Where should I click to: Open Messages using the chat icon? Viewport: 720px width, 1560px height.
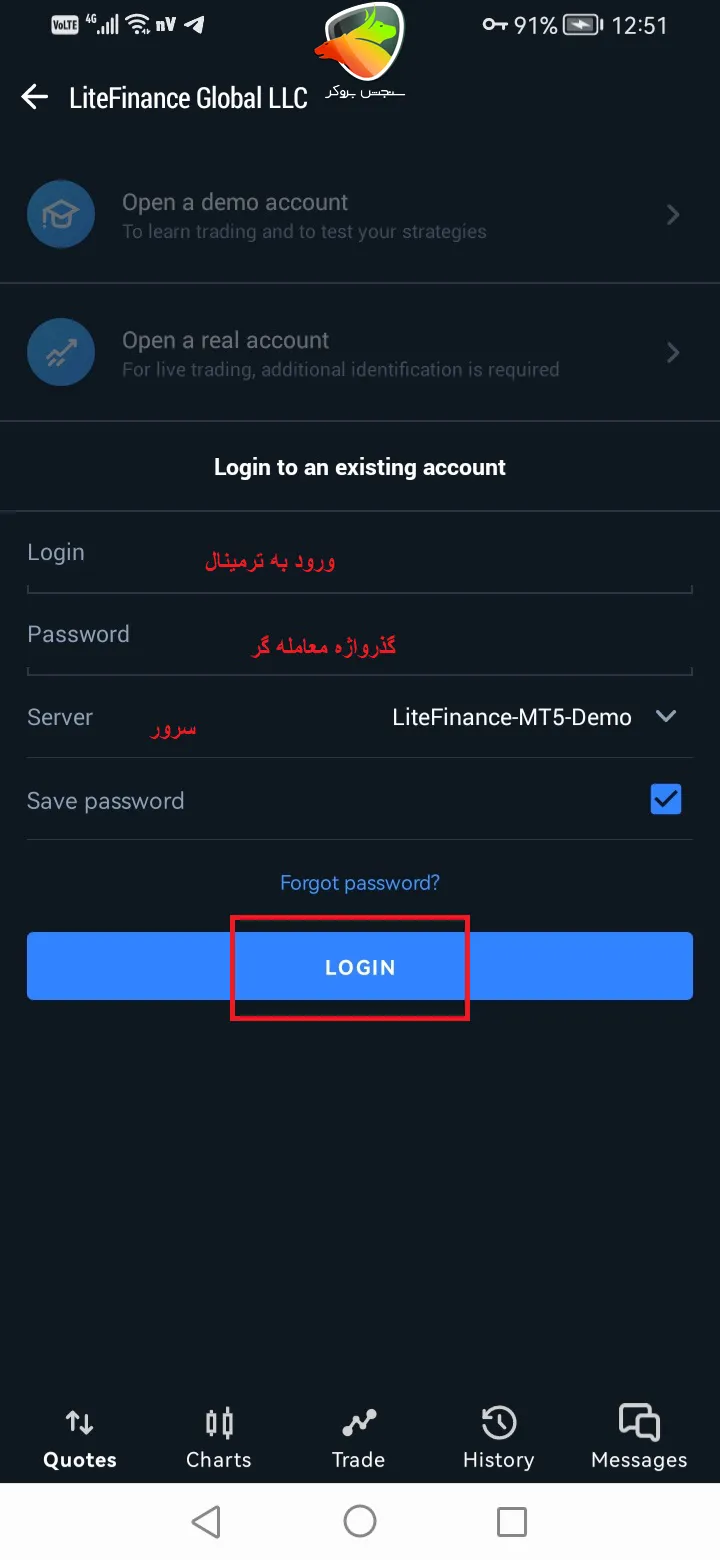637,1421
